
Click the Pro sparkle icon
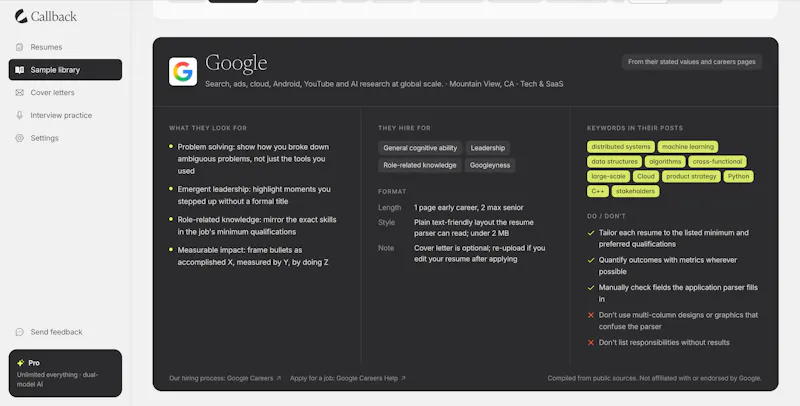coord(20,363)
